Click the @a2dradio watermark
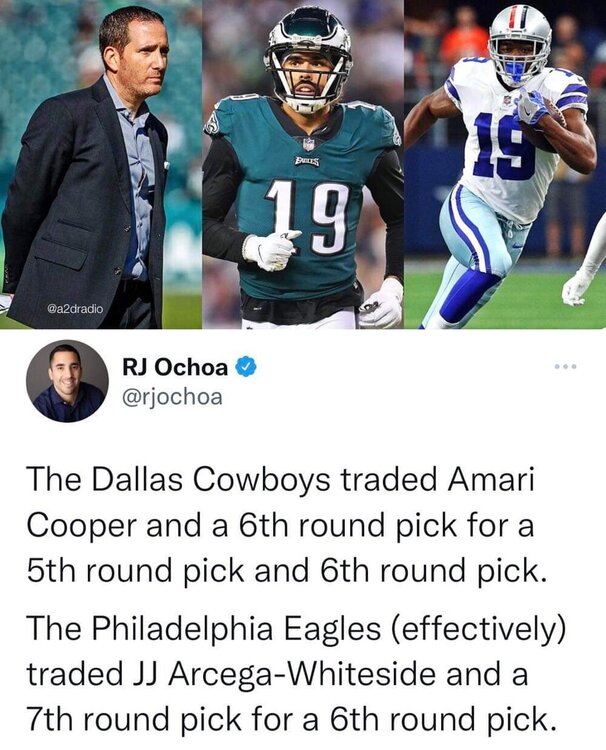606x750 pixels. click(75, 309)
